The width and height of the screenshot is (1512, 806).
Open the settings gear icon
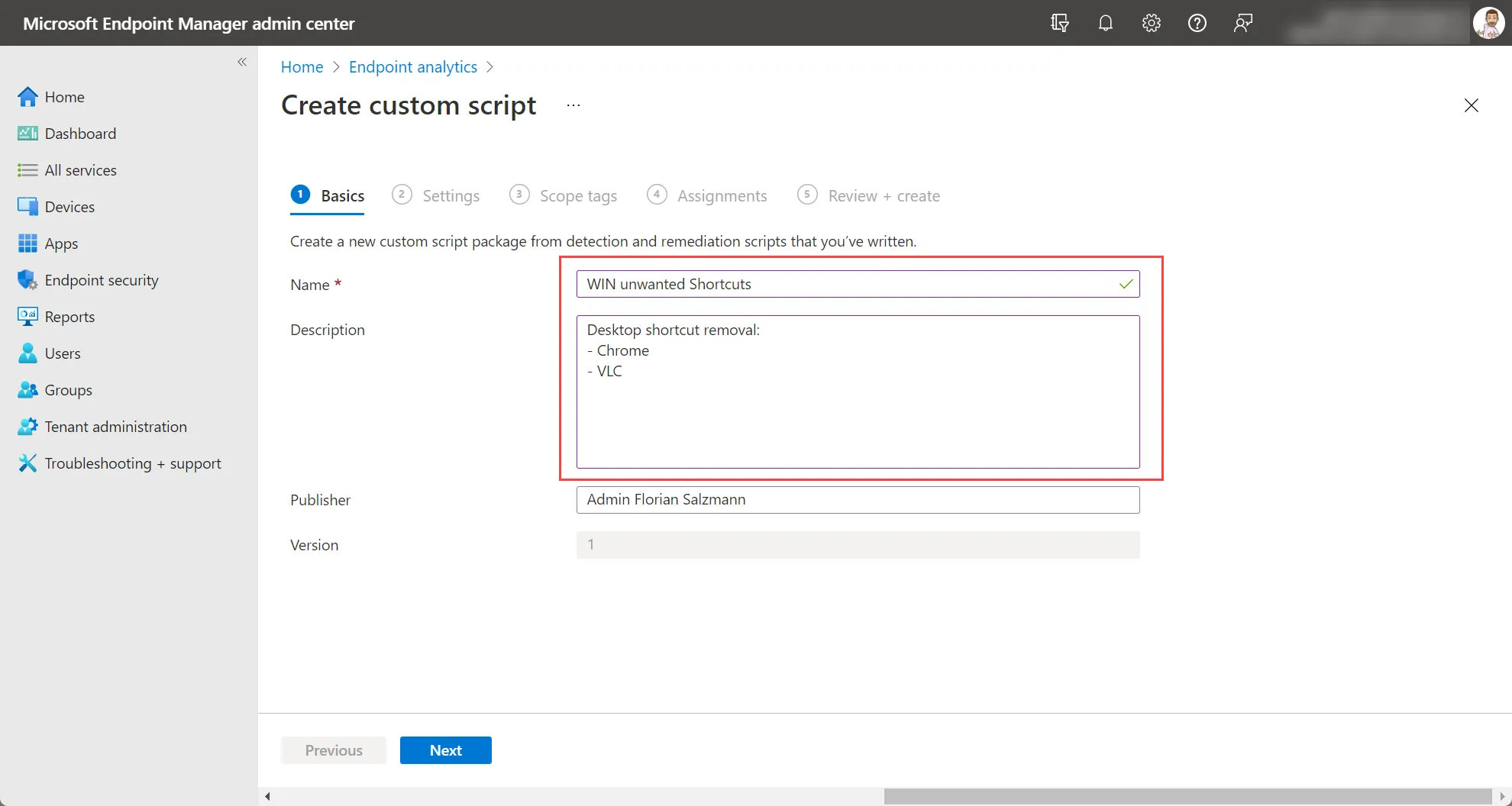tap(1151, 23)
